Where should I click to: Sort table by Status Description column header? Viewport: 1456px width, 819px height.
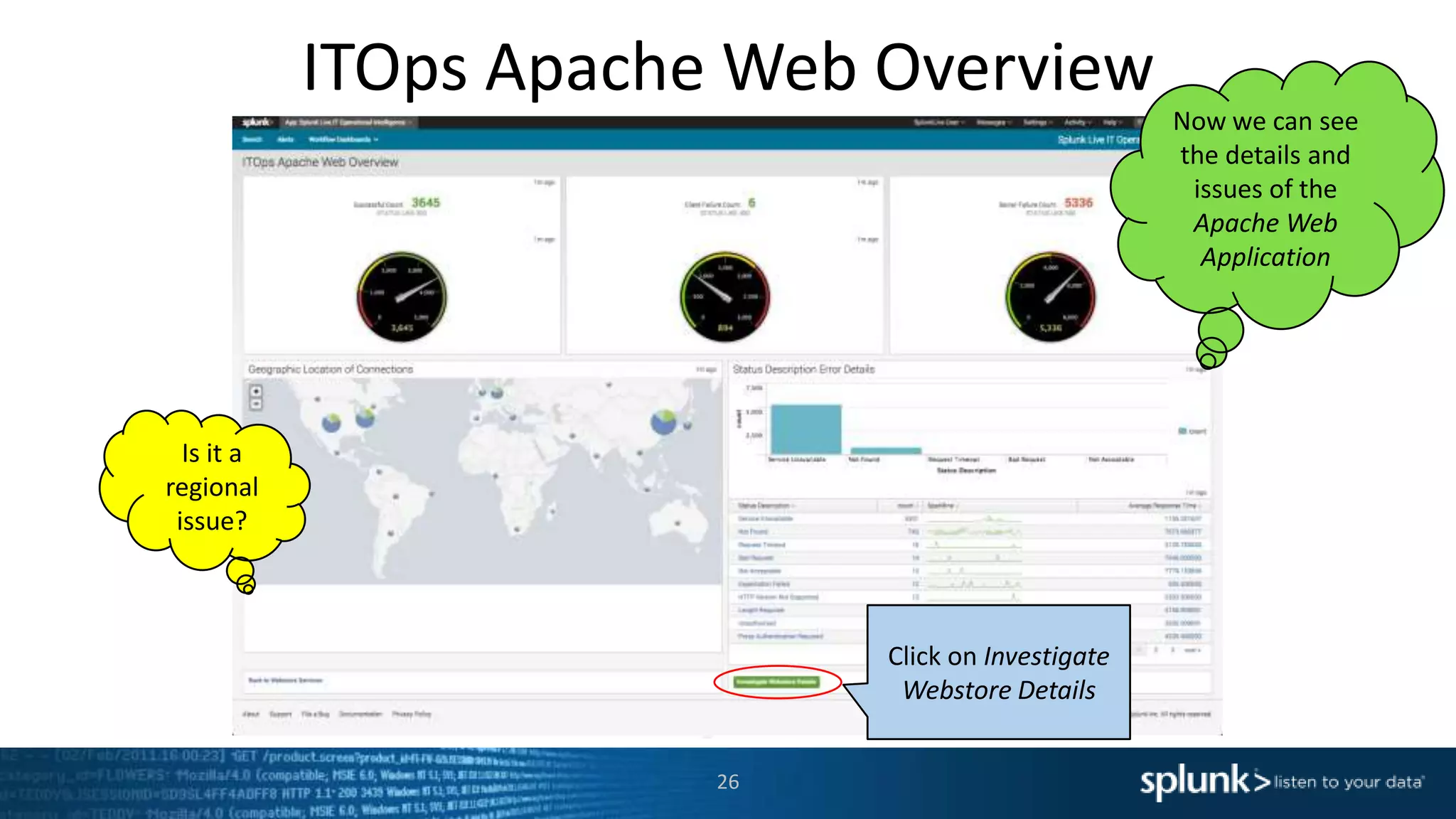766,505
